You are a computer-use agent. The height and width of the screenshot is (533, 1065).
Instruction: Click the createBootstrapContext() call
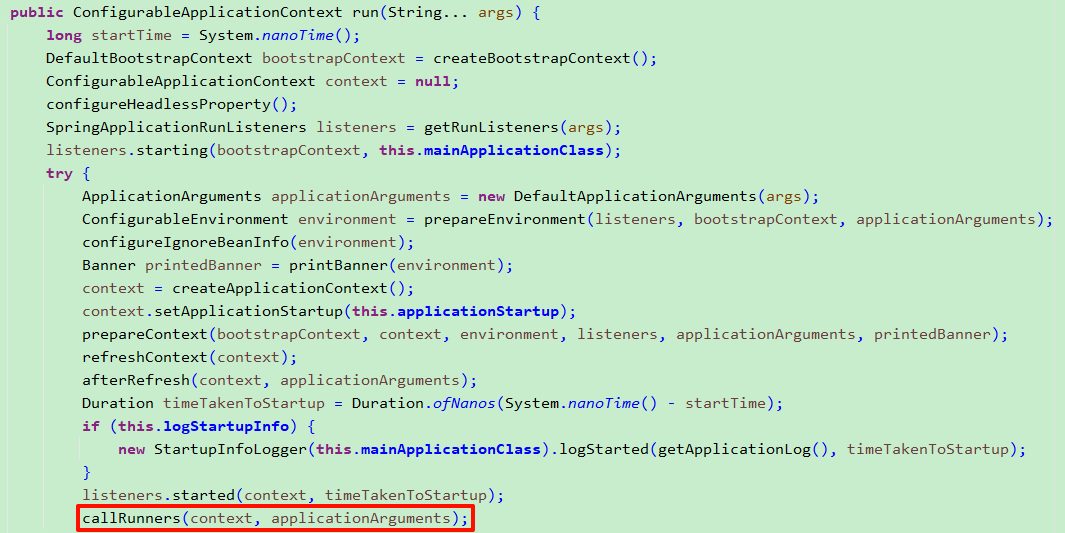coord(541,58)
